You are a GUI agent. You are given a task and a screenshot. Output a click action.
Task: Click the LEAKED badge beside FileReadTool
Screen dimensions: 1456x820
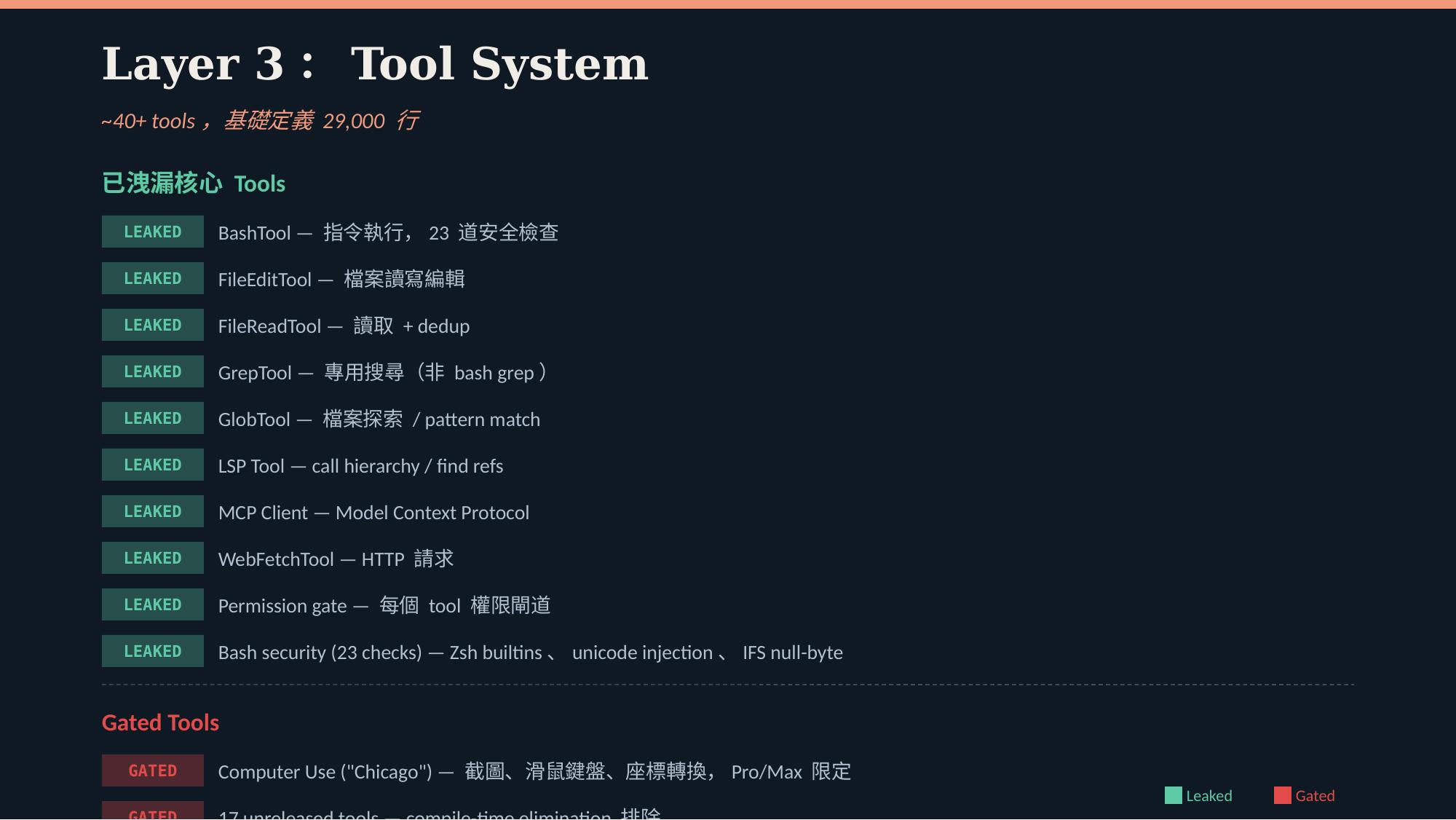pos(153,325)
